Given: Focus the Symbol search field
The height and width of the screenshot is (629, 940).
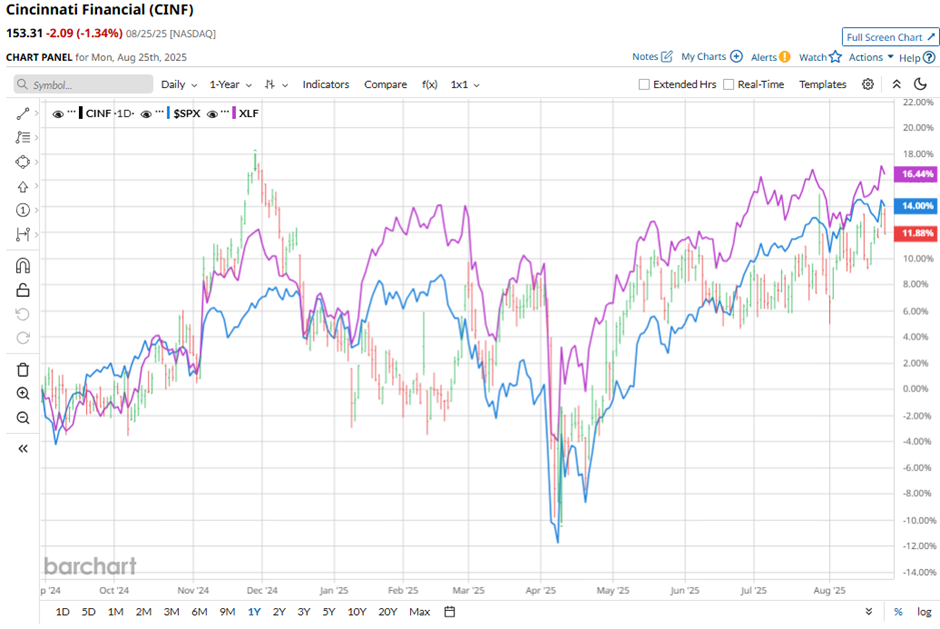Looking at the screenshot, I should 83,85.
